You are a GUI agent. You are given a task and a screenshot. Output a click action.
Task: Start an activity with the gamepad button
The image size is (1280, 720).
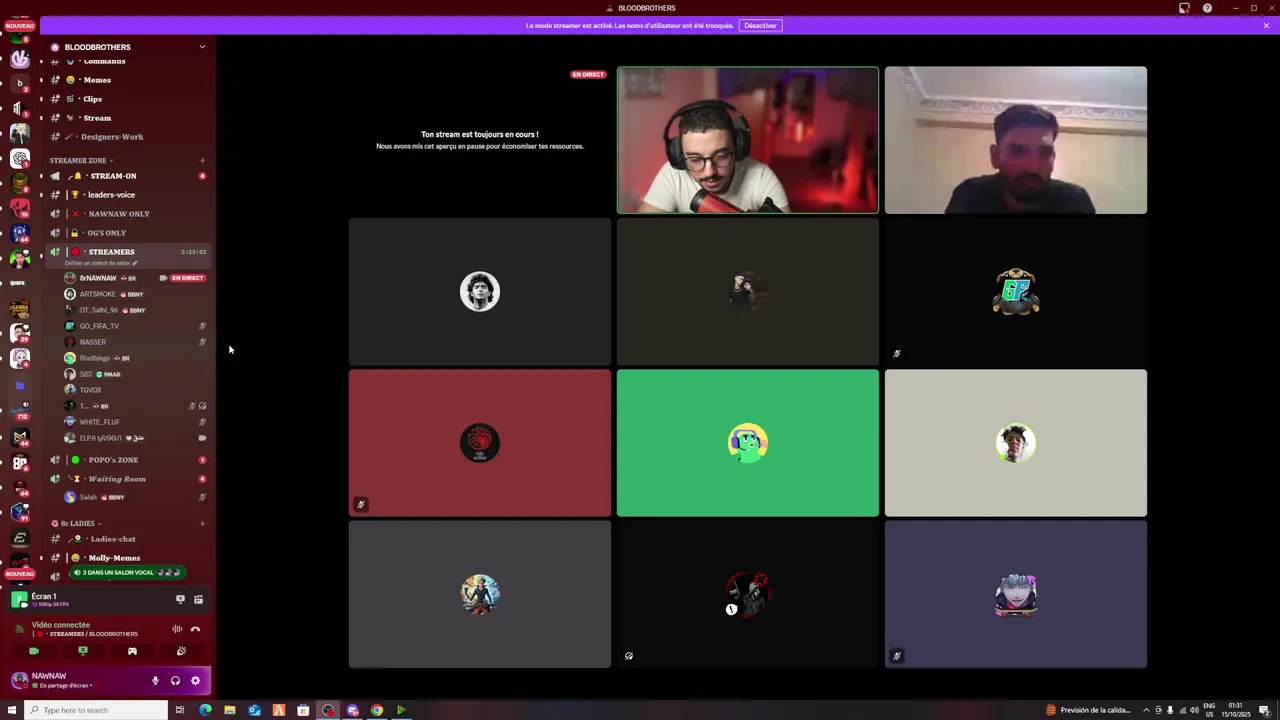click(x=132, y=651)
